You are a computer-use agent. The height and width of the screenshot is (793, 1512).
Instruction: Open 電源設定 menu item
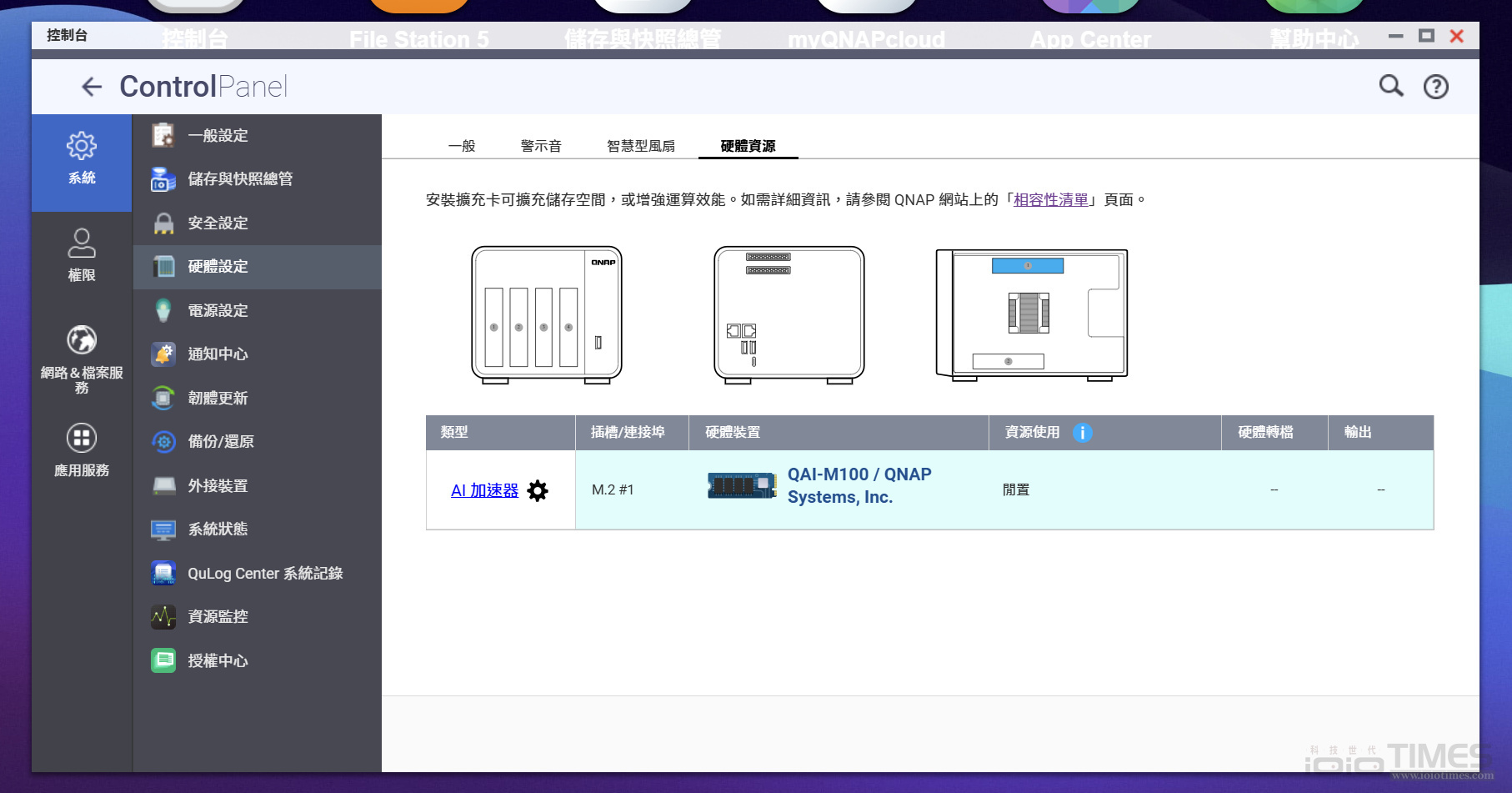pyautogui.click(x=258, y=310)
